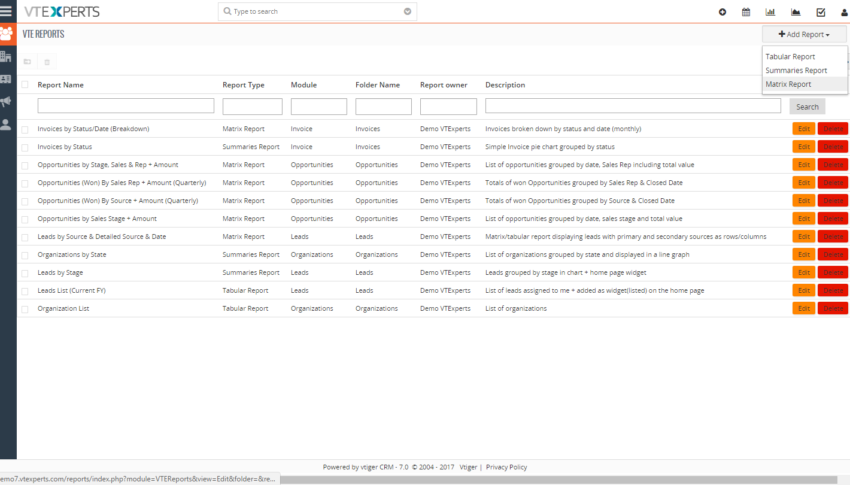Focus the Folder Name filter field
The image size is (850, 485).
(383, 106)
